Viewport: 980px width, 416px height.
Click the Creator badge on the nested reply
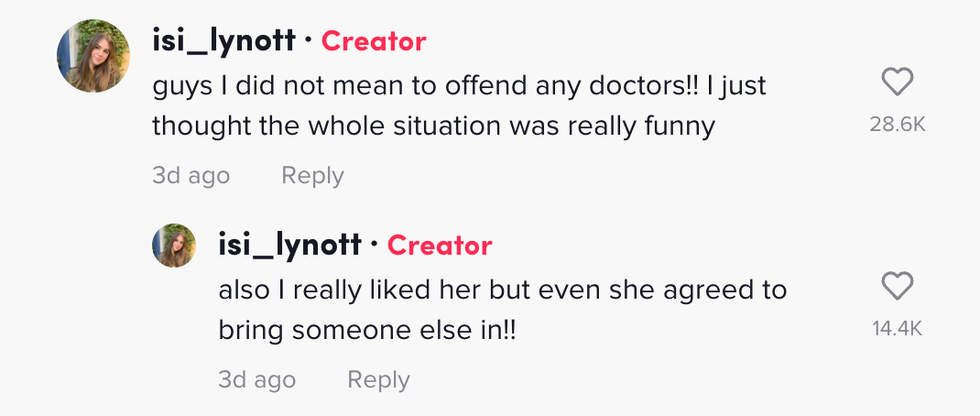[439, 245]
